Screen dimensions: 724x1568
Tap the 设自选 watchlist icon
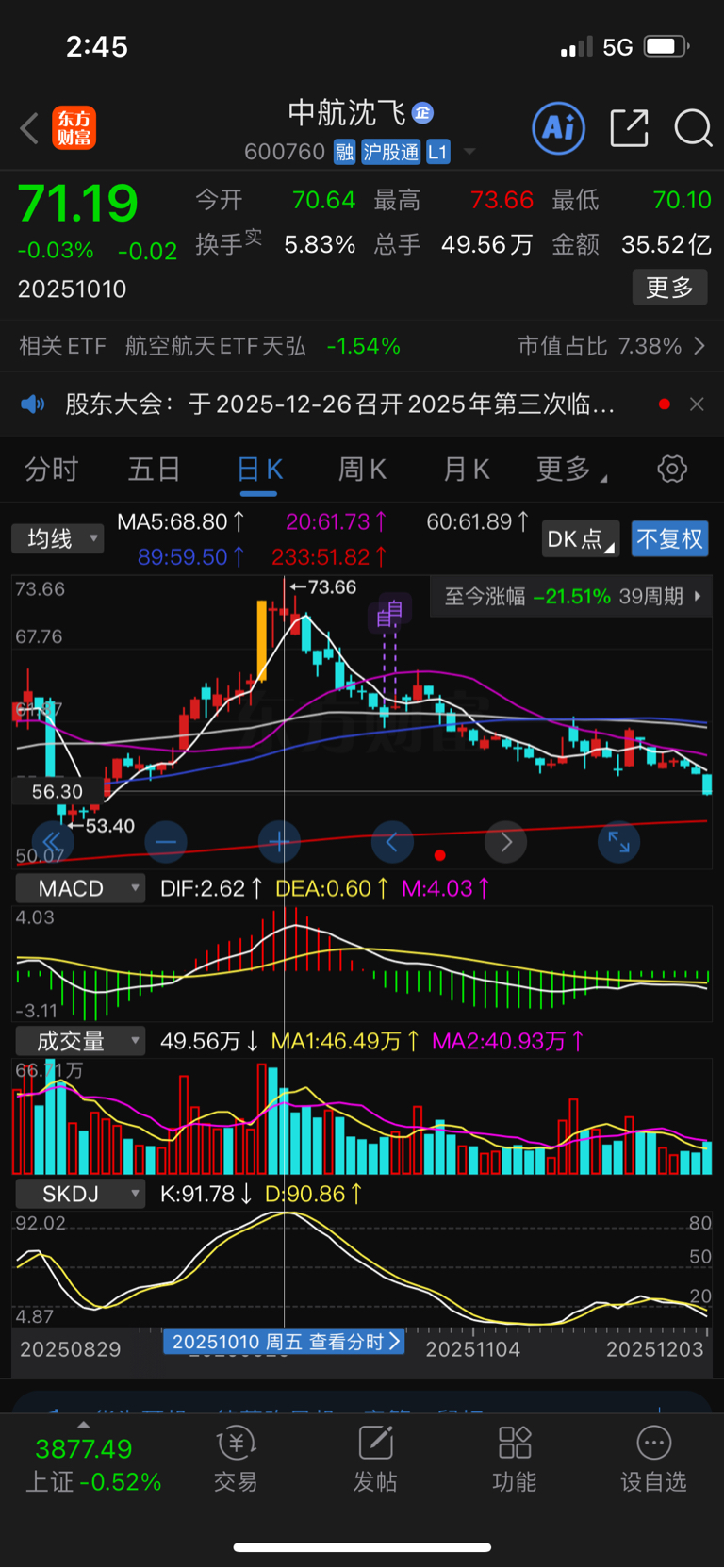(x=653, y=1460)
